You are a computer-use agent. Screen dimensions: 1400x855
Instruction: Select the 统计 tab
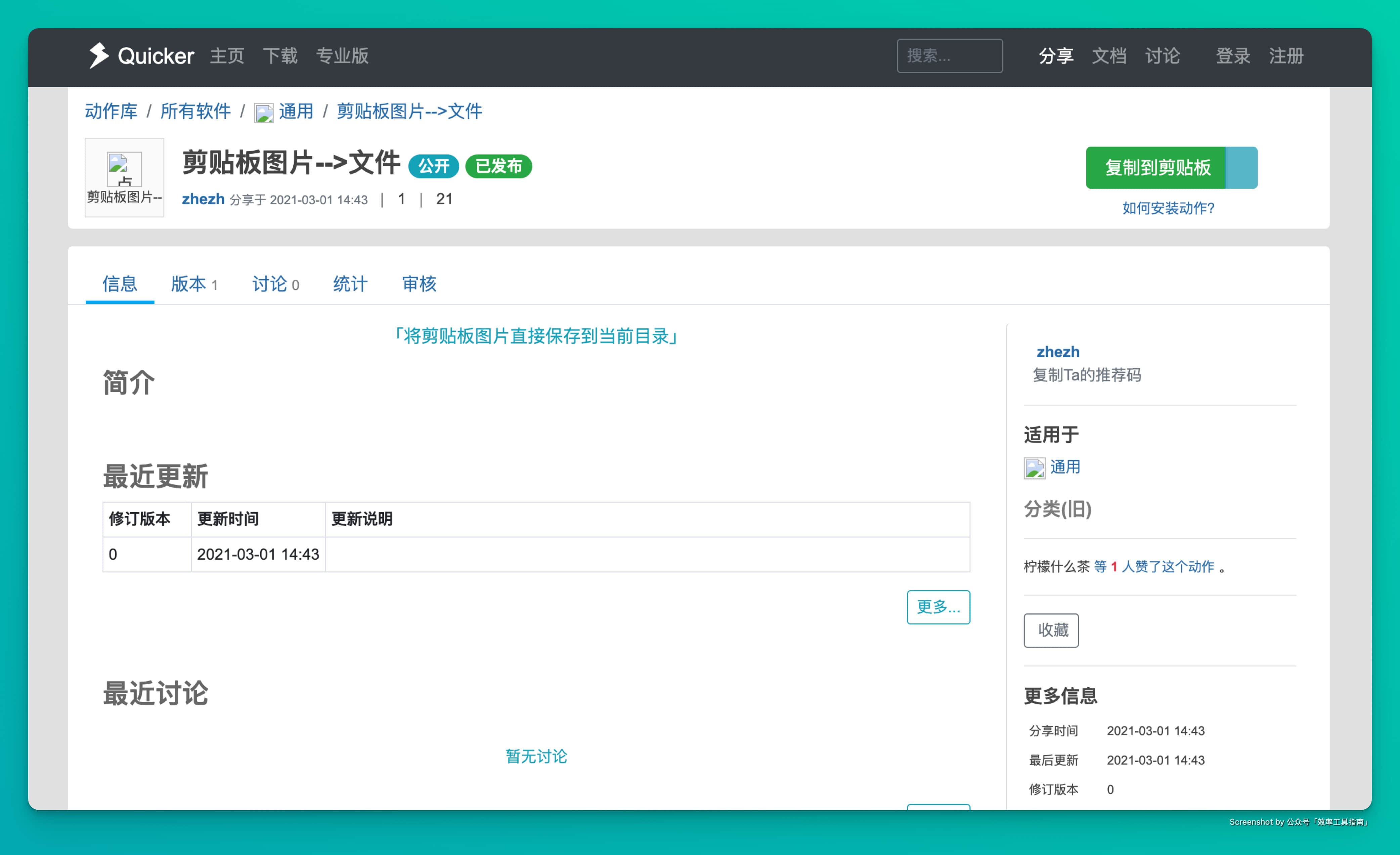[350, 284]
